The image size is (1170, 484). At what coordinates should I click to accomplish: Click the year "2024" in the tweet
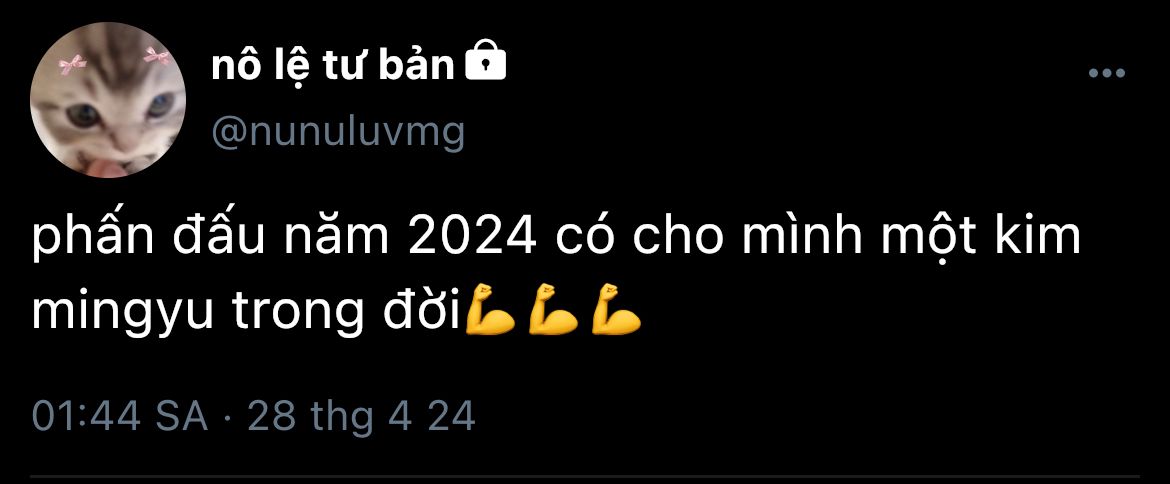[472, 237]
